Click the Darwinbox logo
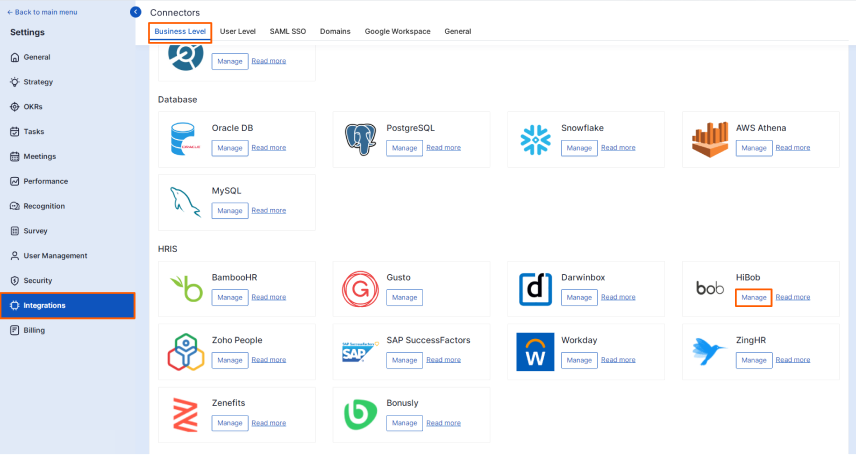Viewport: 856px width, 455px height. (535, 289)
